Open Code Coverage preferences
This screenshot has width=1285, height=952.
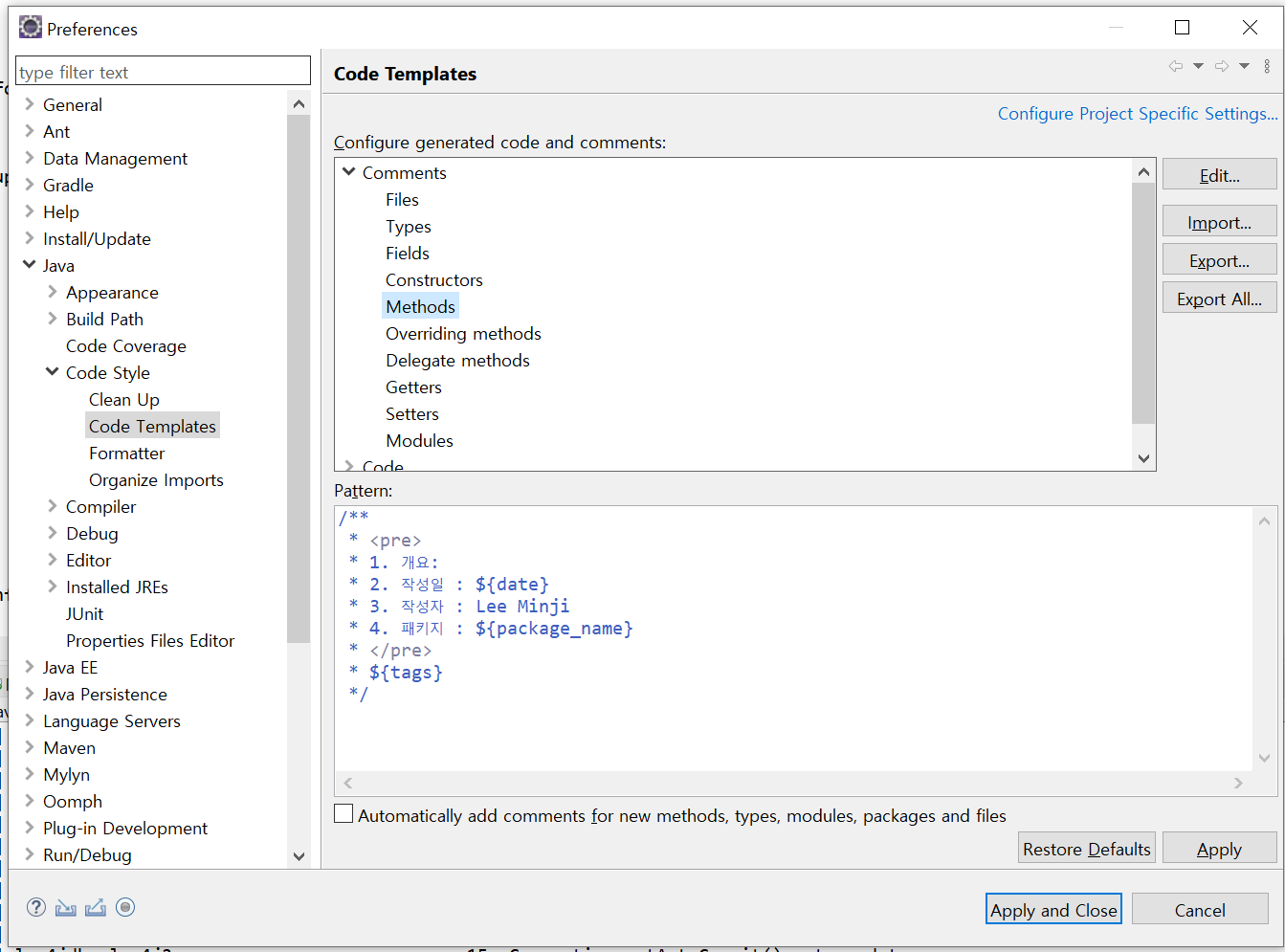click(126, 345)
